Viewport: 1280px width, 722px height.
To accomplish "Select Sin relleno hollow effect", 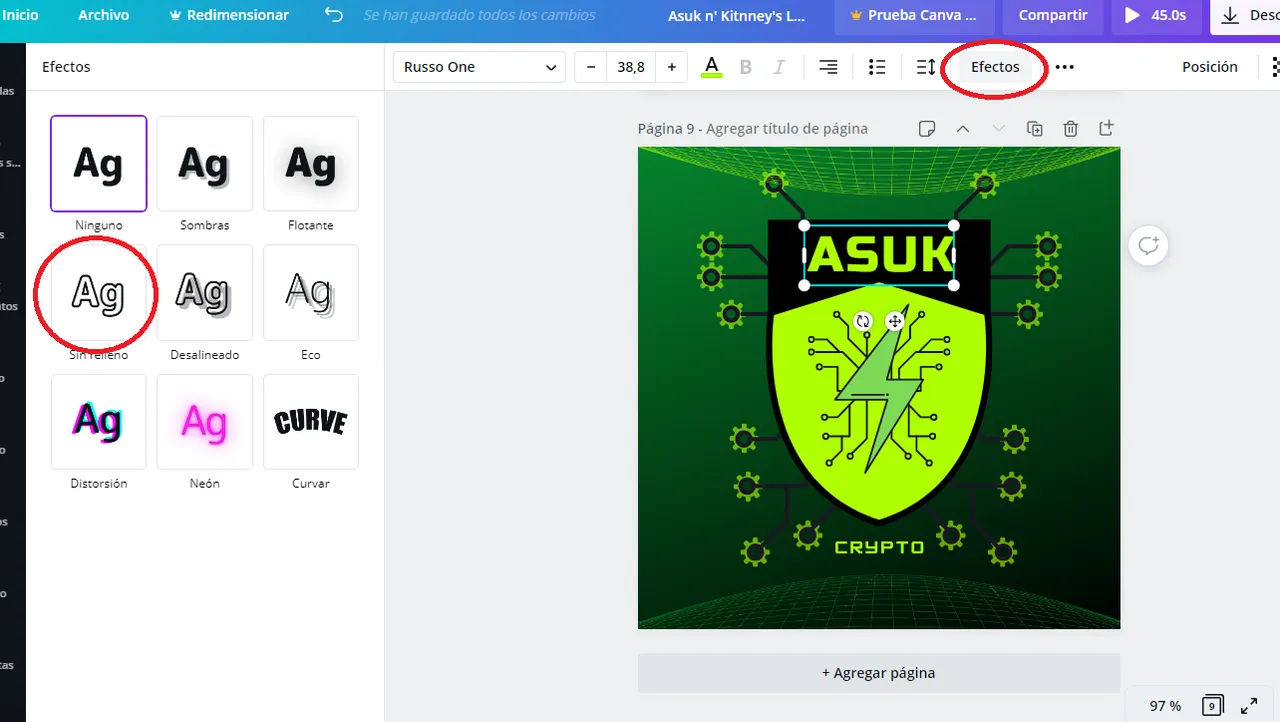I will (98, 293).
